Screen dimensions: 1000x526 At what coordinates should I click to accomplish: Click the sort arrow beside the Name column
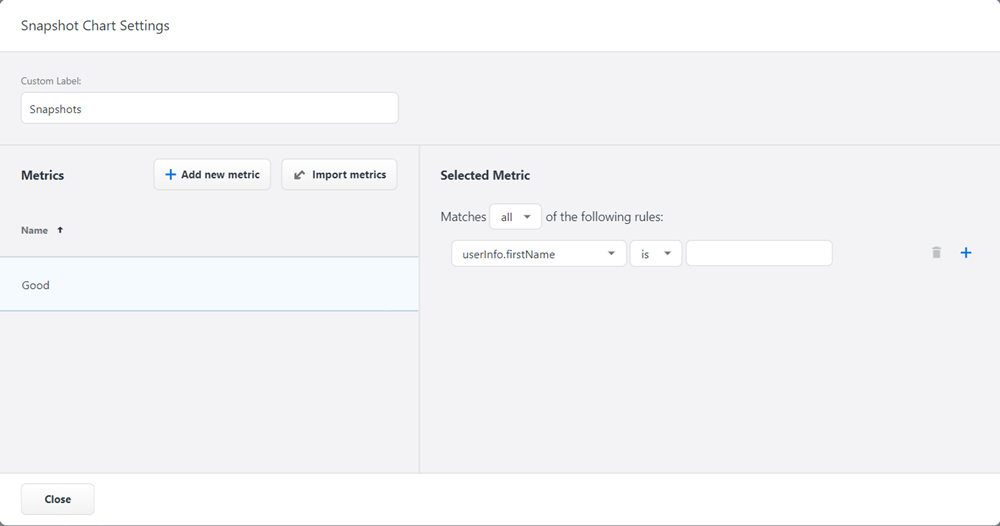point(60,230)
